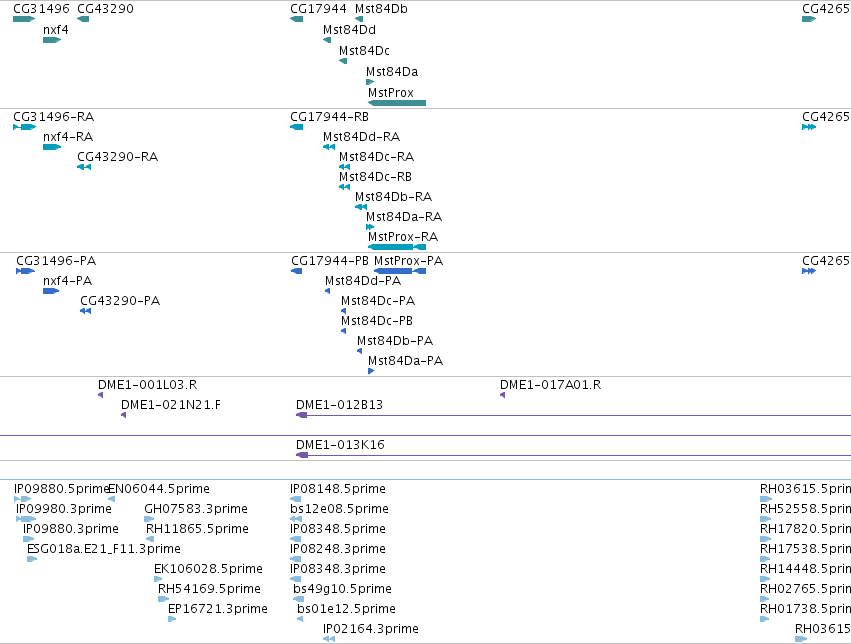
Task: Open the nxf4-PA protein feature
Action: click(x=51, y=291)
